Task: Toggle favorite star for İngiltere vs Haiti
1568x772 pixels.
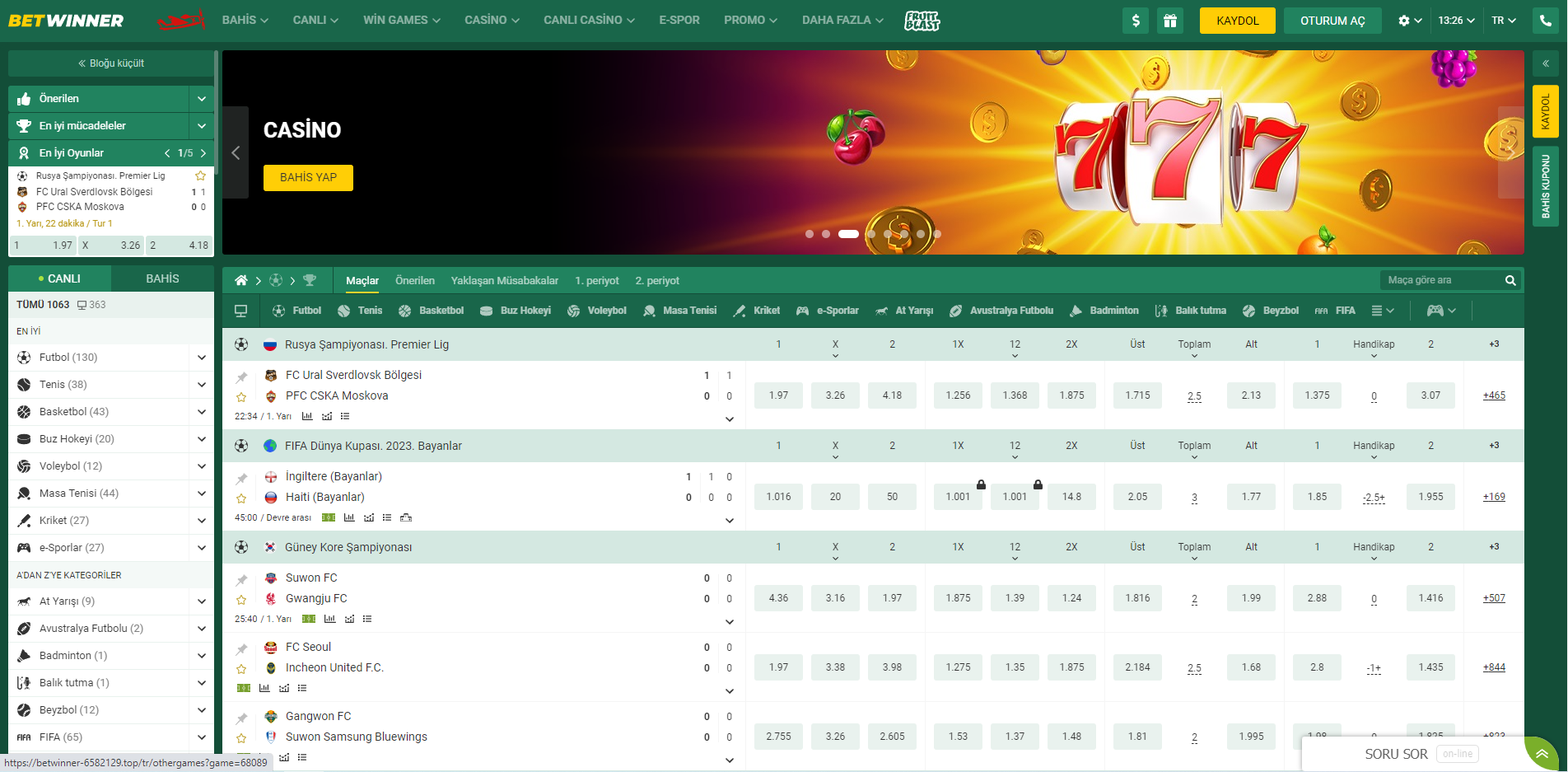Action: point(241,498)
